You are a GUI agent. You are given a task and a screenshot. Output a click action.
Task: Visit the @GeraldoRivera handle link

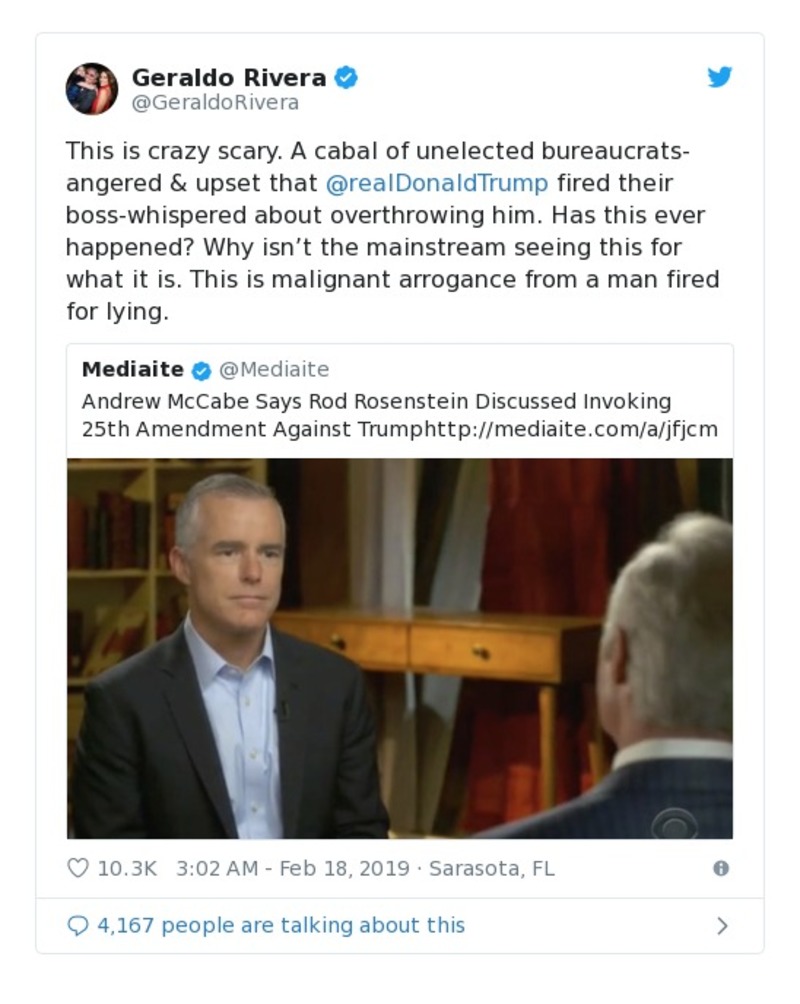[215, 103]
